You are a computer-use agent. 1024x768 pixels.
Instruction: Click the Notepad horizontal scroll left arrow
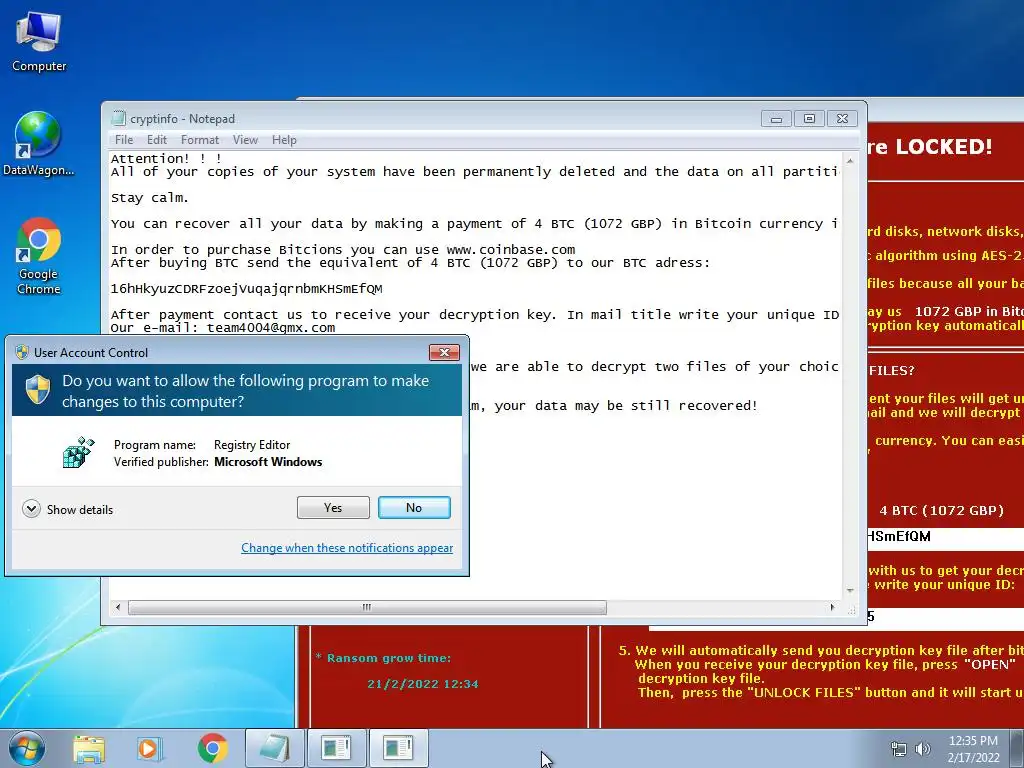[x=118, y=607]
